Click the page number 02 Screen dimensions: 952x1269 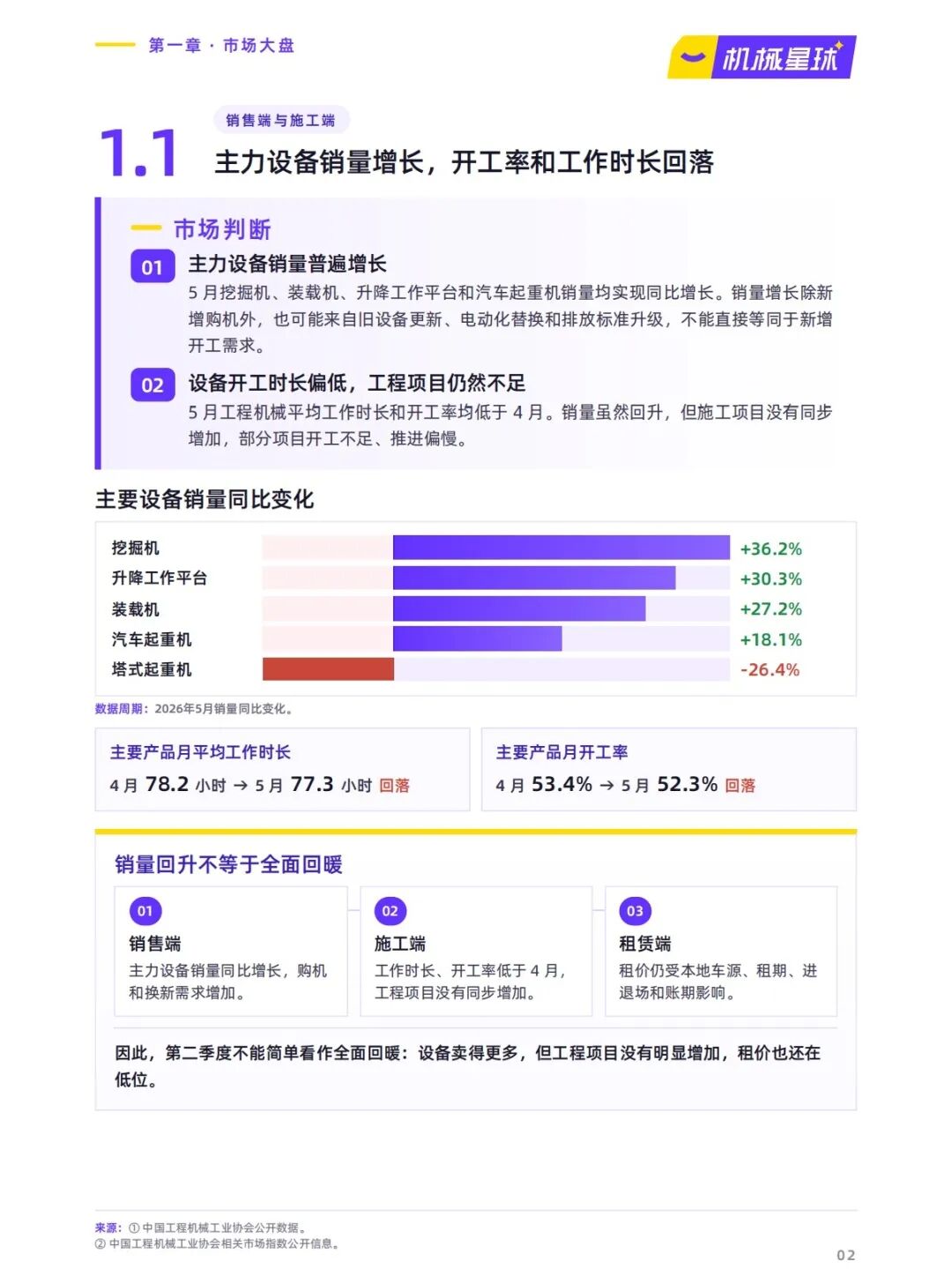pyautogui.click(x=846, y=1255)
